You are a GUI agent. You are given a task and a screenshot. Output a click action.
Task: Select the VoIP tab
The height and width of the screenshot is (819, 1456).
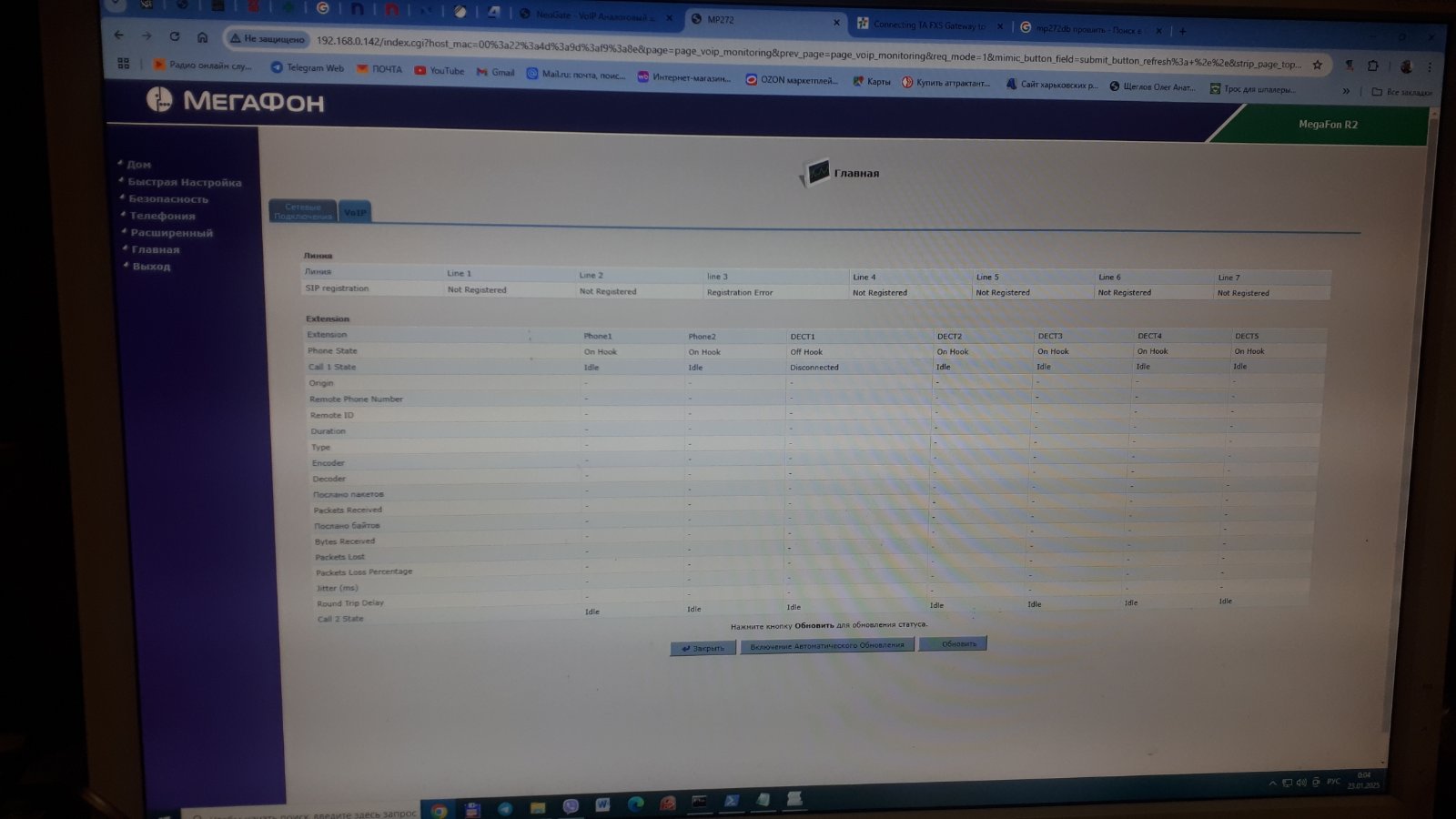(x=355, y=213)
